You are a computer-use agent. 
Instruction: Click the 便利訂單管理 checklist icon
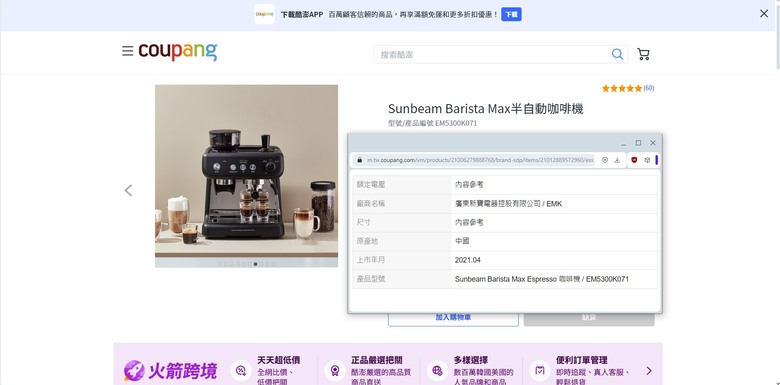pyautogui.click(x=540, y=371)
